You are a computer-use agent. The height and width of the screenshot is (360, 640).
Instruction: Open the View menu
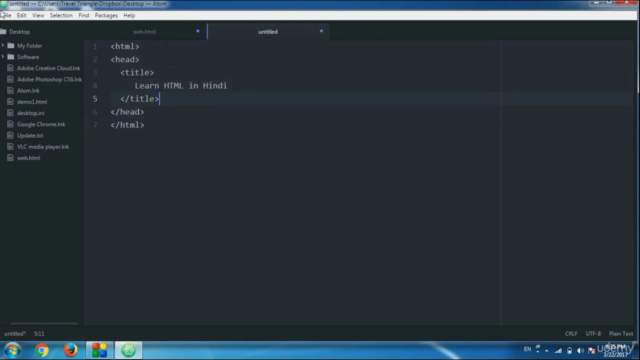pos(38,16)
